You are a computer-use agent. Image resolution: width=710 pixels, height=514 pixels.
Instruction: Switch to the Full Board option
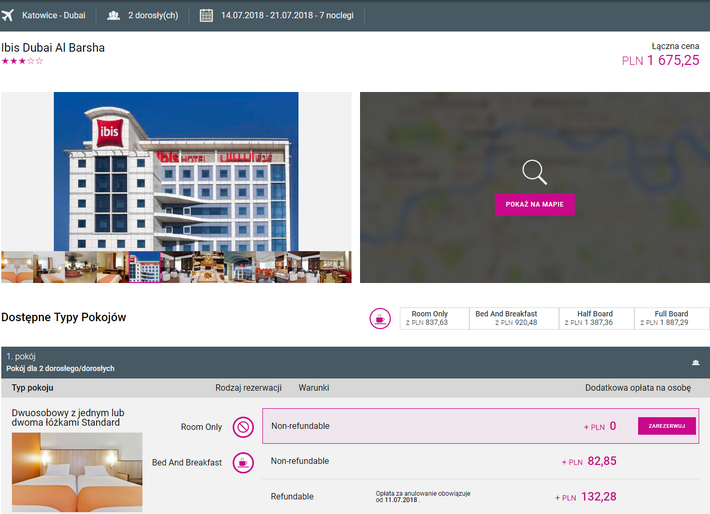(671, 318)
